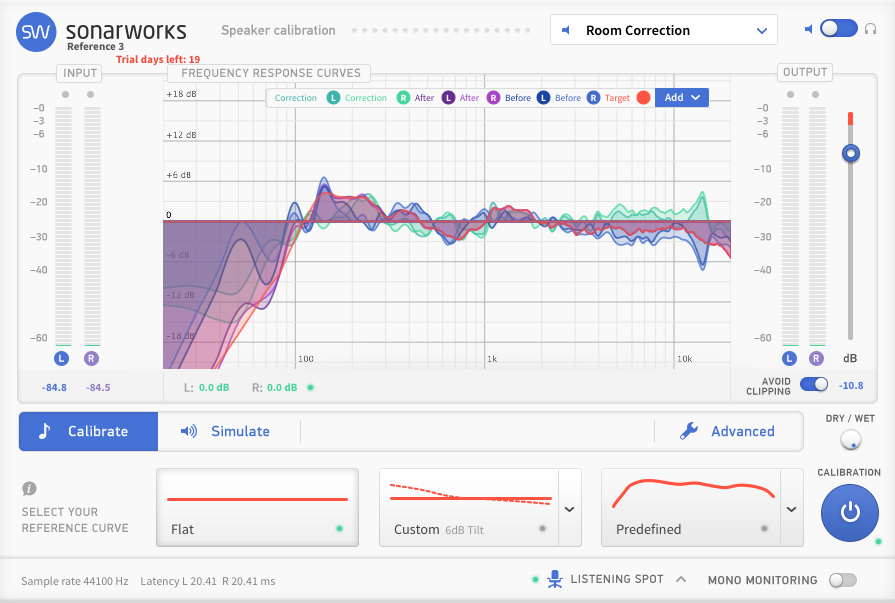
Task: Open the Add curve dropdown in the legend
Action: coord(681,97)
